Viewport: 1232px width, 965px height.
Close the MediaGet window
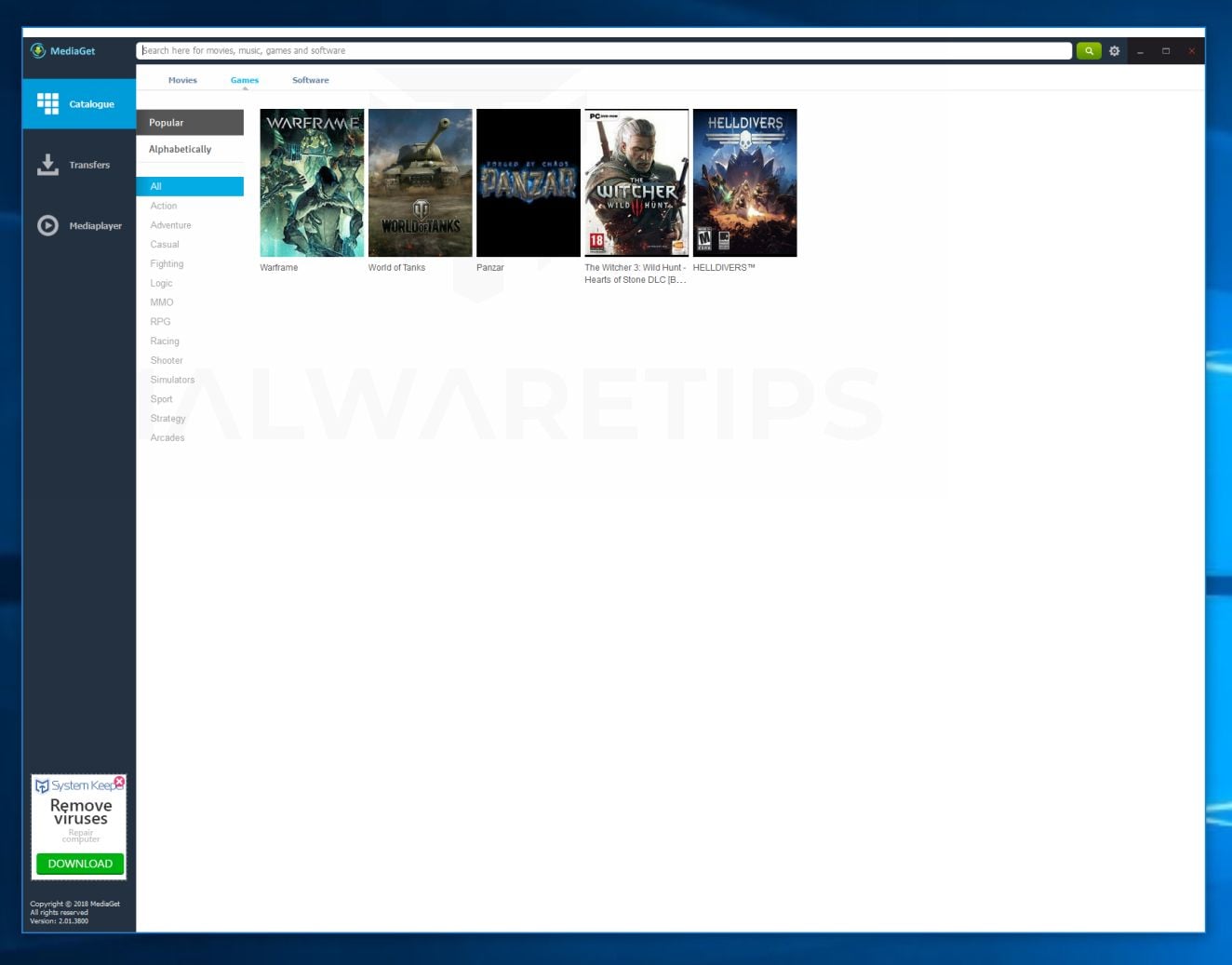click(1191, 51)
